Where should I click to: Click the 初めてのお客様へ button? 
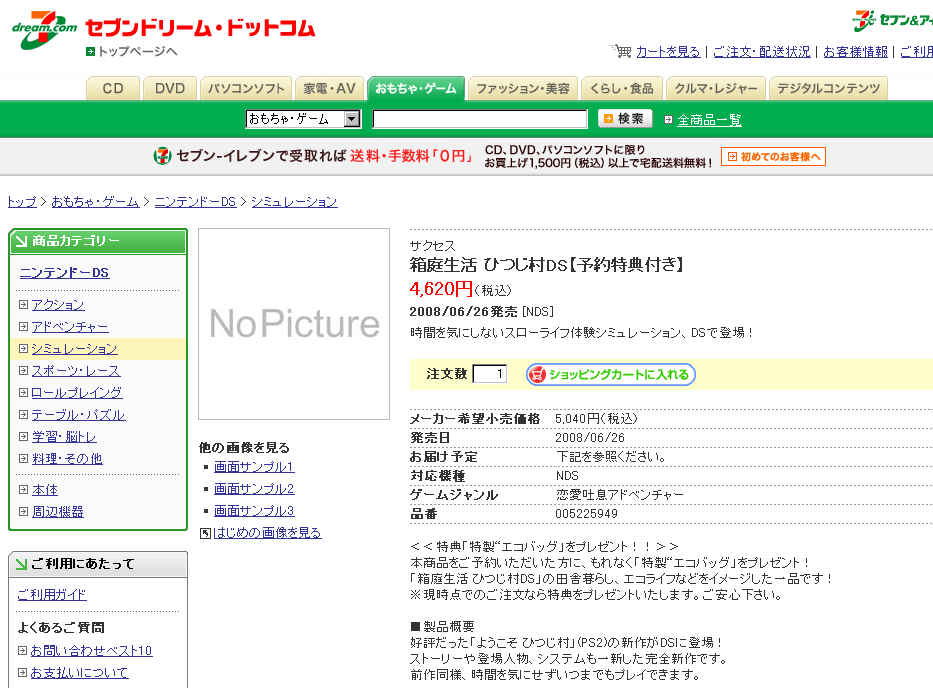point(773,157)
